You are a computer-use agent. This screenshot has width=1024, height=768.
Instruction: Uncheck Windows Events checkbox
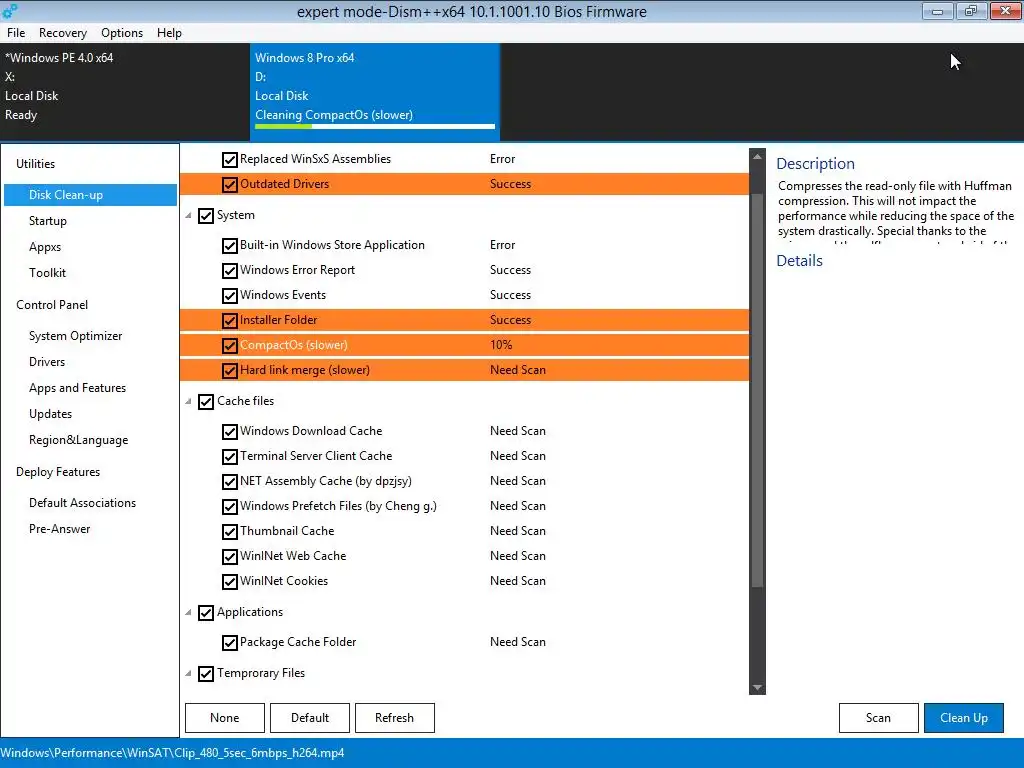tap(229, 295)
